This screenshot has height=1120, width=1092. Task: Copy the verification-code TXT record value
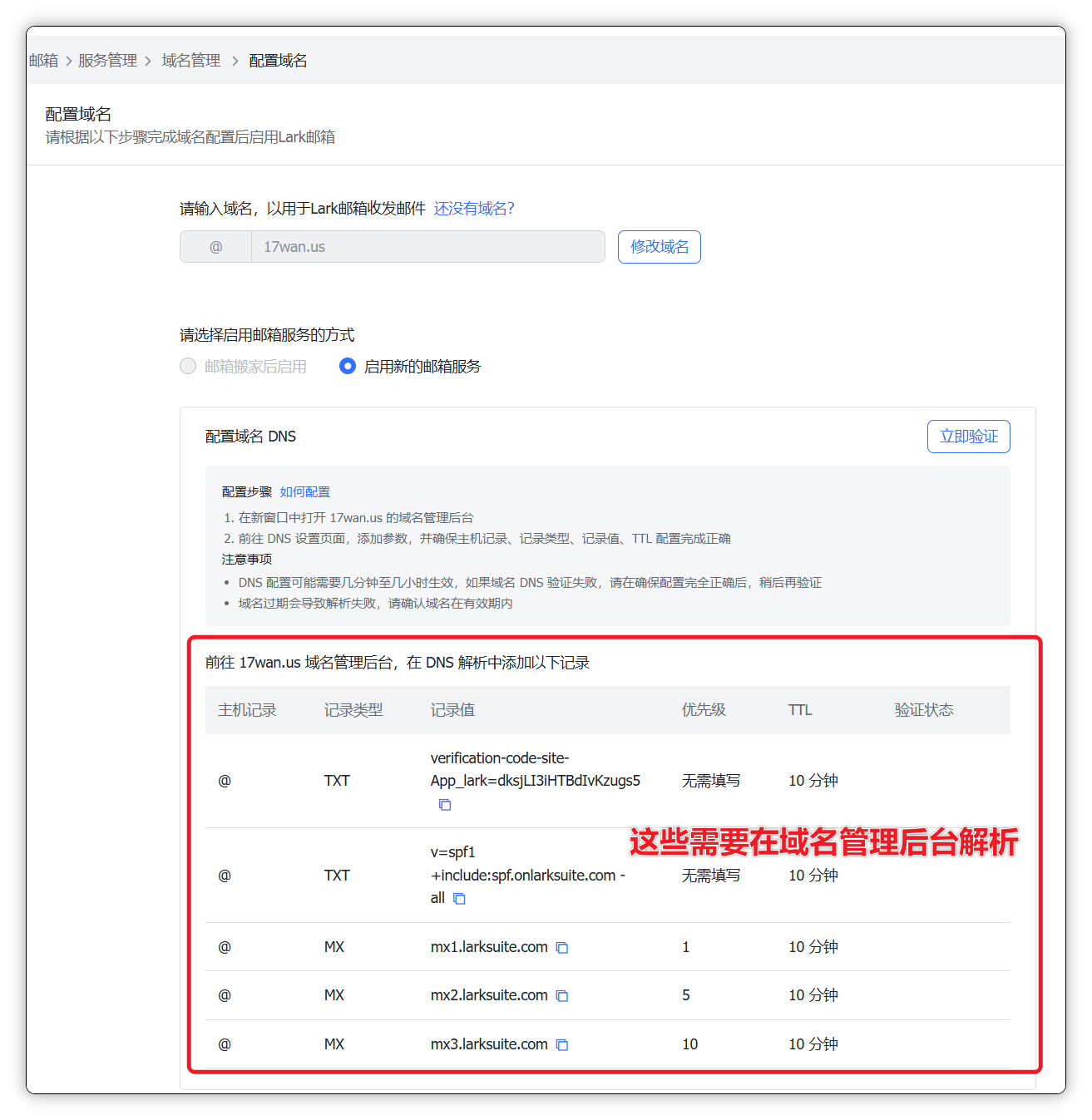click(x=445, y=804)
